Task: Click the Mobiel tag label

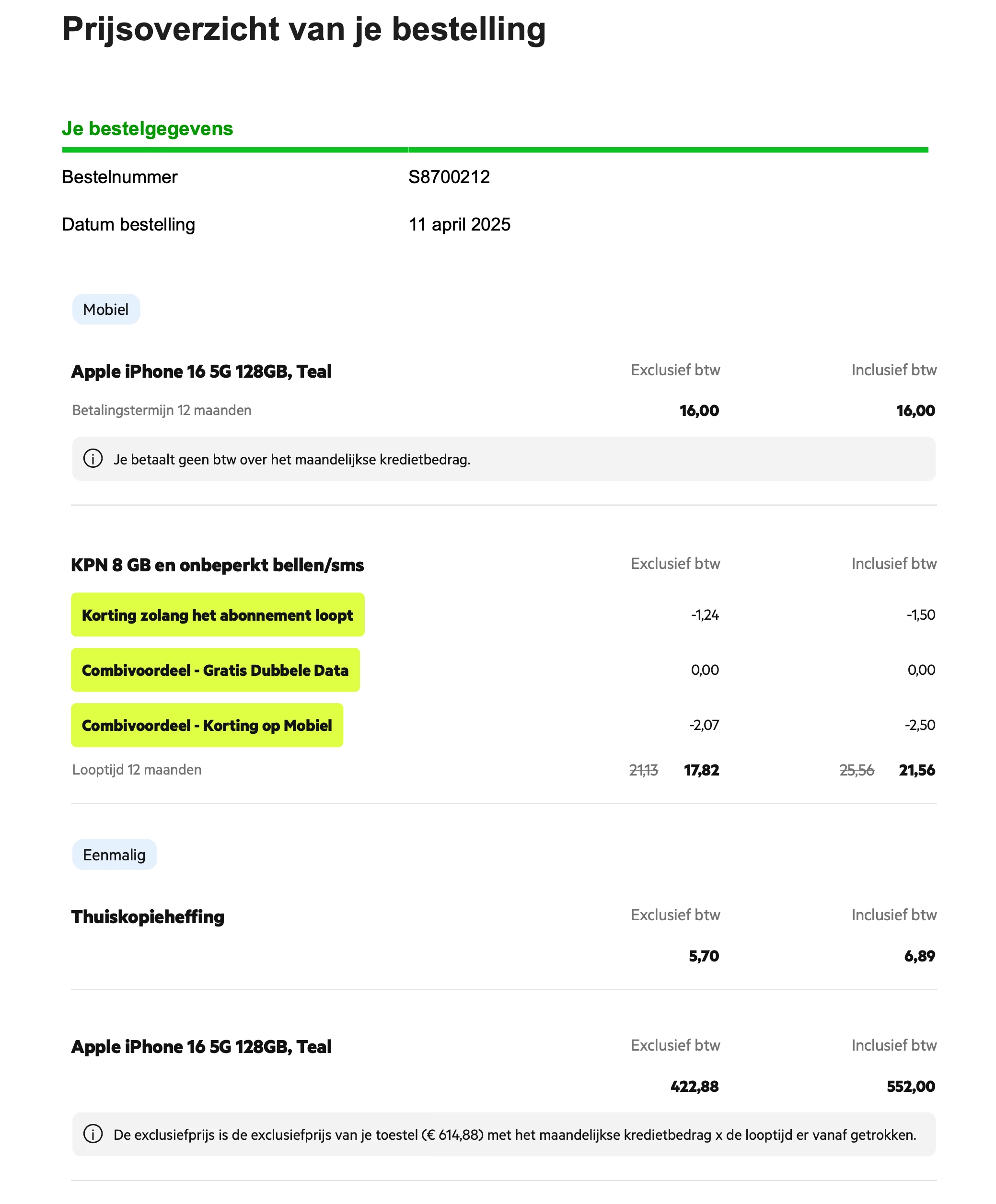Action: click(x=105, y=310)
